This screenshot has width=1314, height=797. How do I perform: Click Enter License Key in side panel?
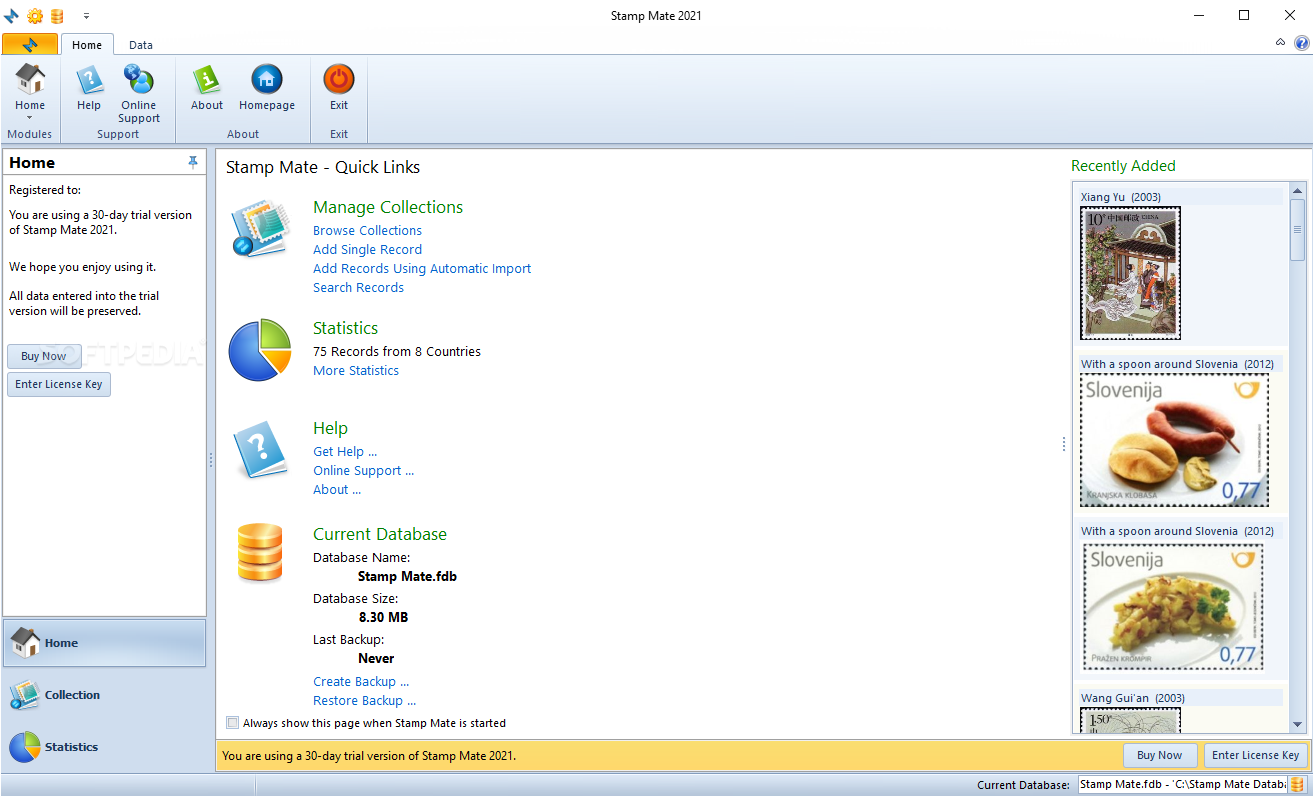59,384
